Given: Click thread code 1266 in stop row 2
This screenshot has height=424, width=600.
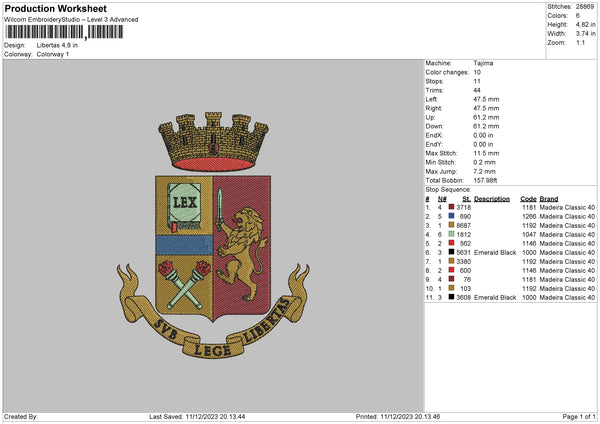Looking at the screenshot, I should 529,217.
